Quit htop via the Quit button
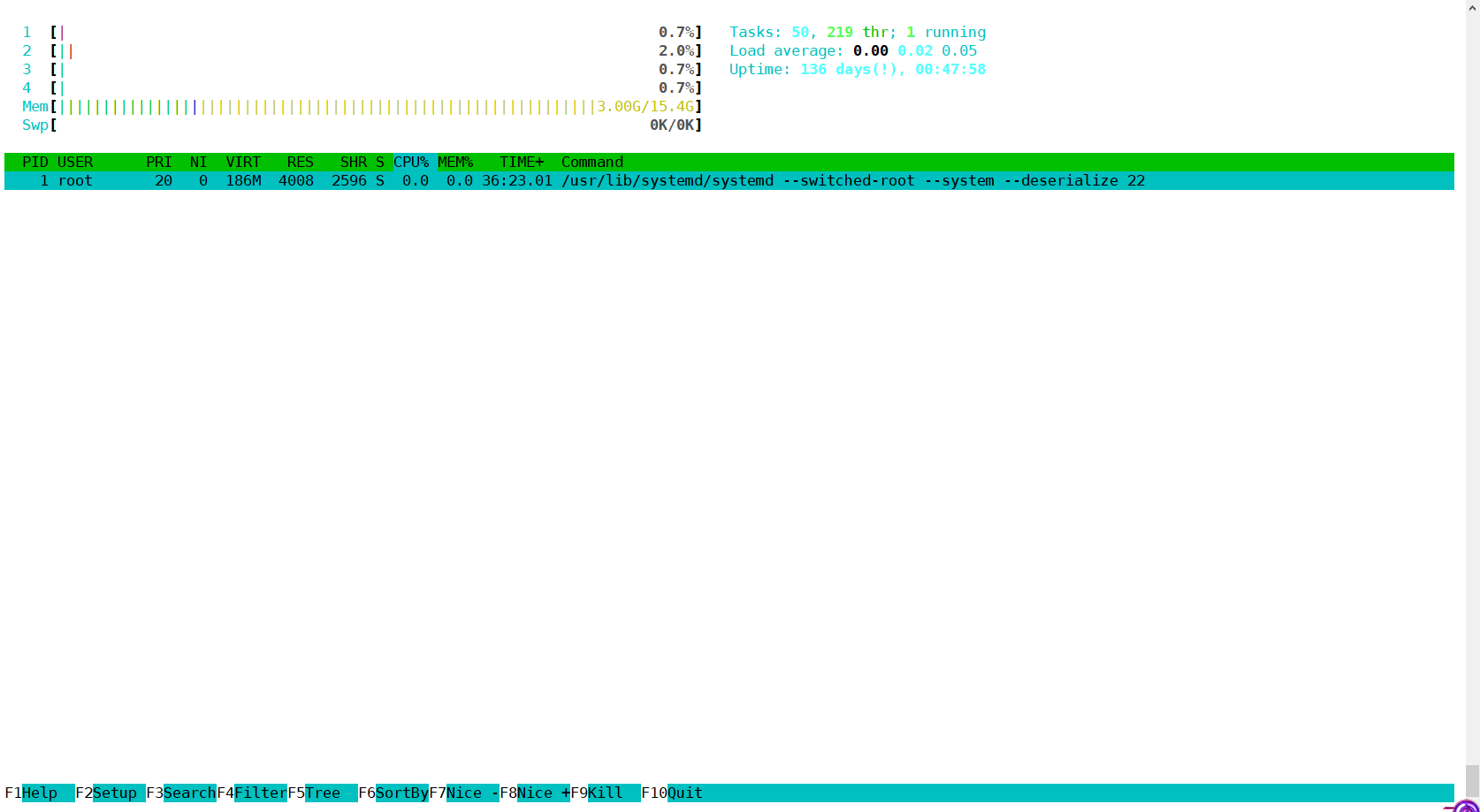This screenshot has width=1480, height=812. (x=685, y=793)
